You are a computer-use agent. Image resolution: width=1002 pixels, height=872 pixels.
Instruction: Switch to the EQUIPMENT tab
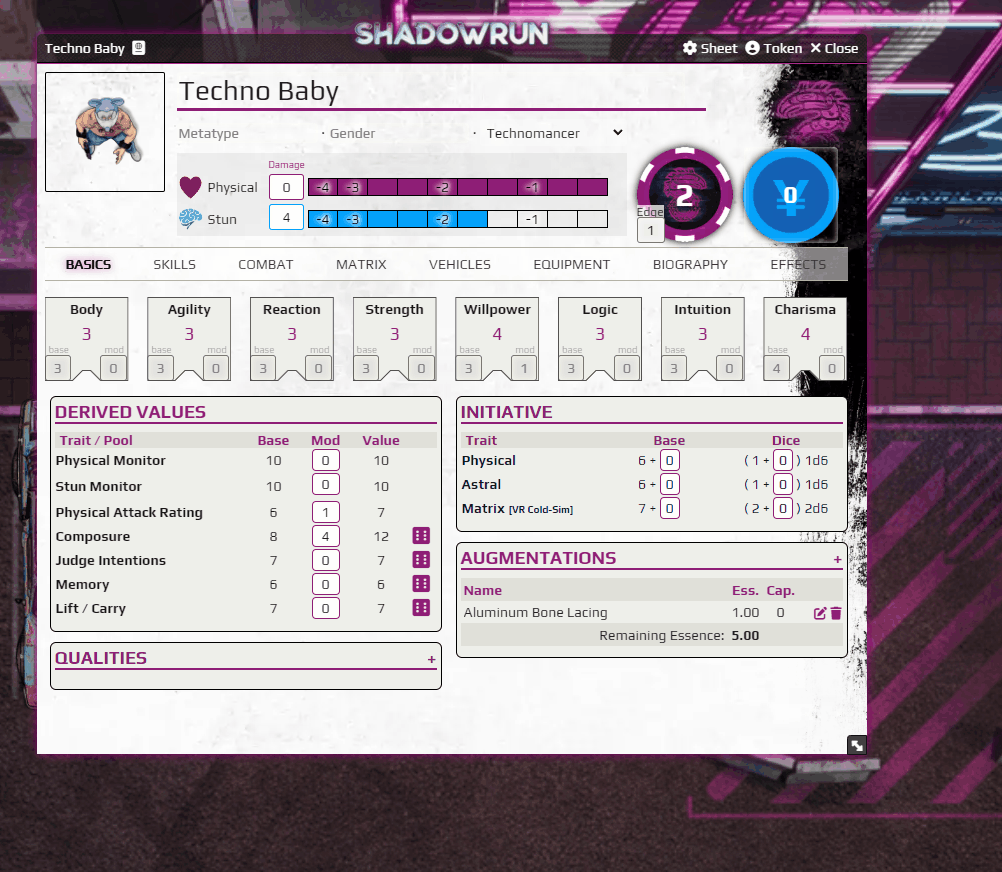pyautogui.click(x=572, y=264)
